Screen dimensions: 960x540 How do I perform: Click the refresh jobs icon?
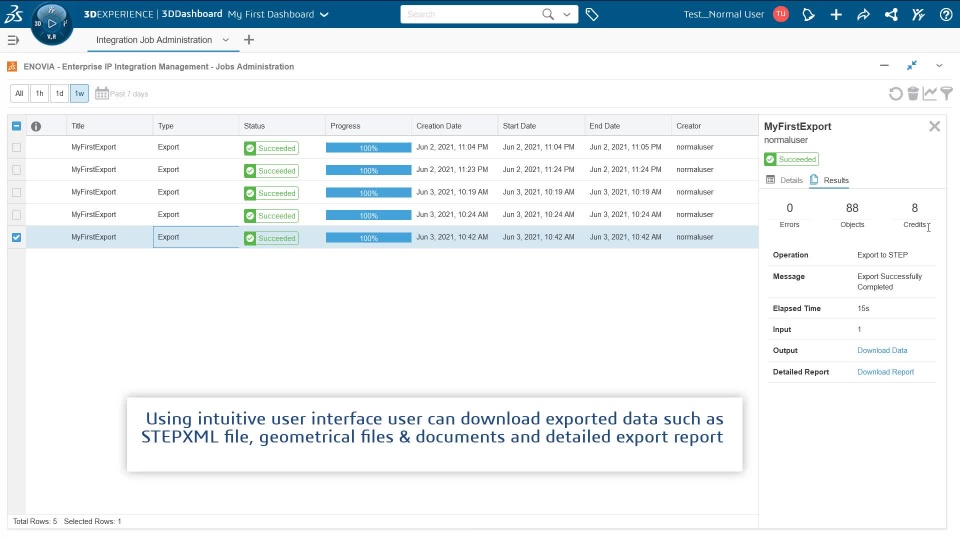[896, 94]
